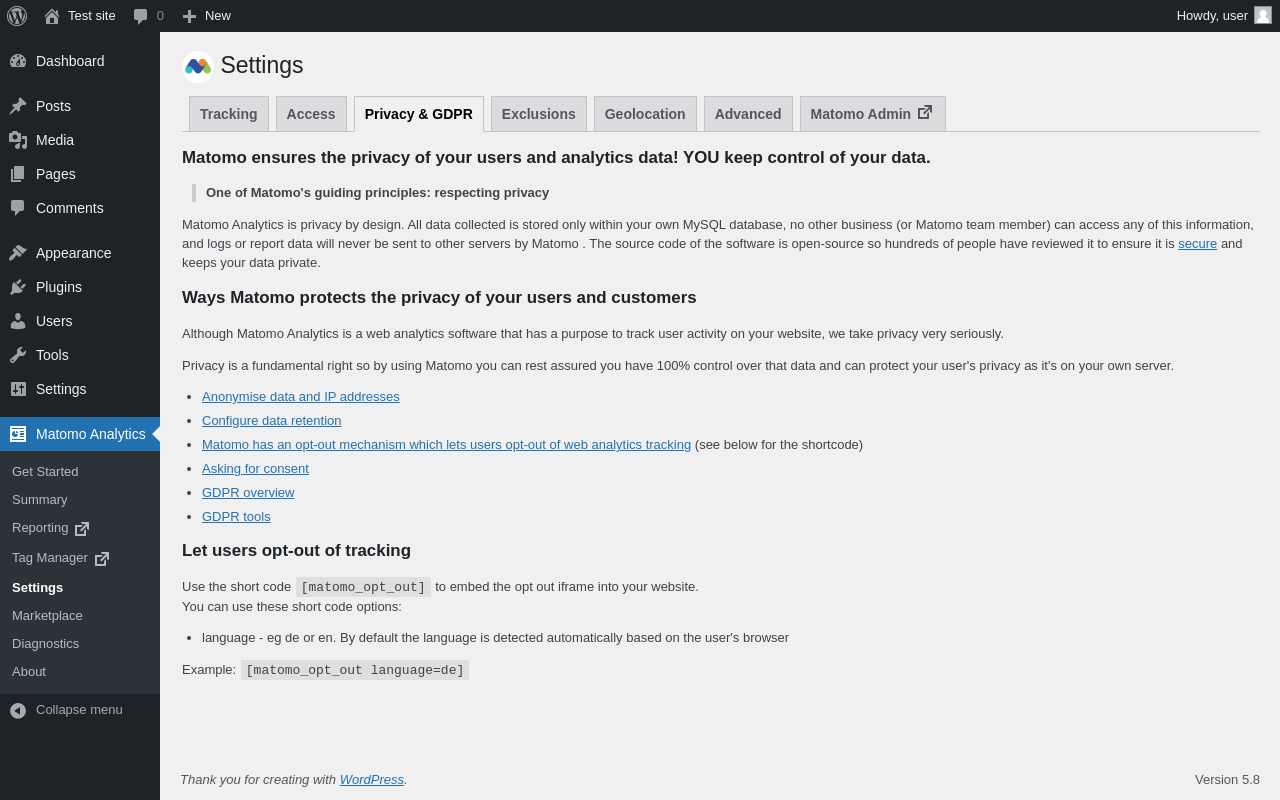Image resolution: width=1280 pixels, height=800 pixels.
Task: Open Diagnostics in Matomo submenu
Action: point(45,643)
